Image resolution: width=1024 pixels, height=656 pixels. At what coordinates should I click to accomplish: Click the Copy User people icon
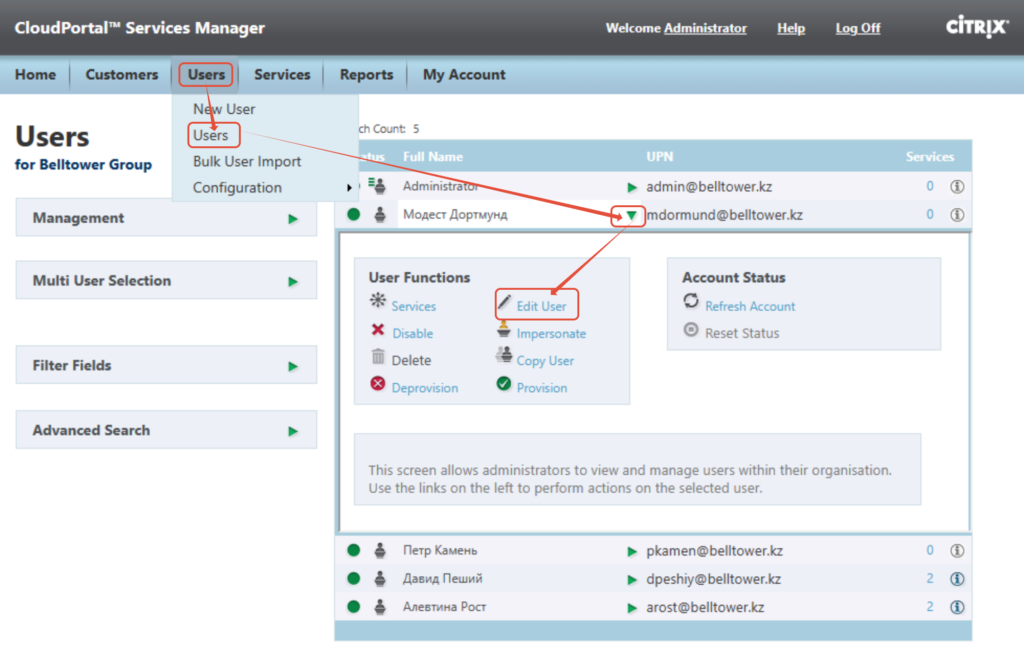504,355
